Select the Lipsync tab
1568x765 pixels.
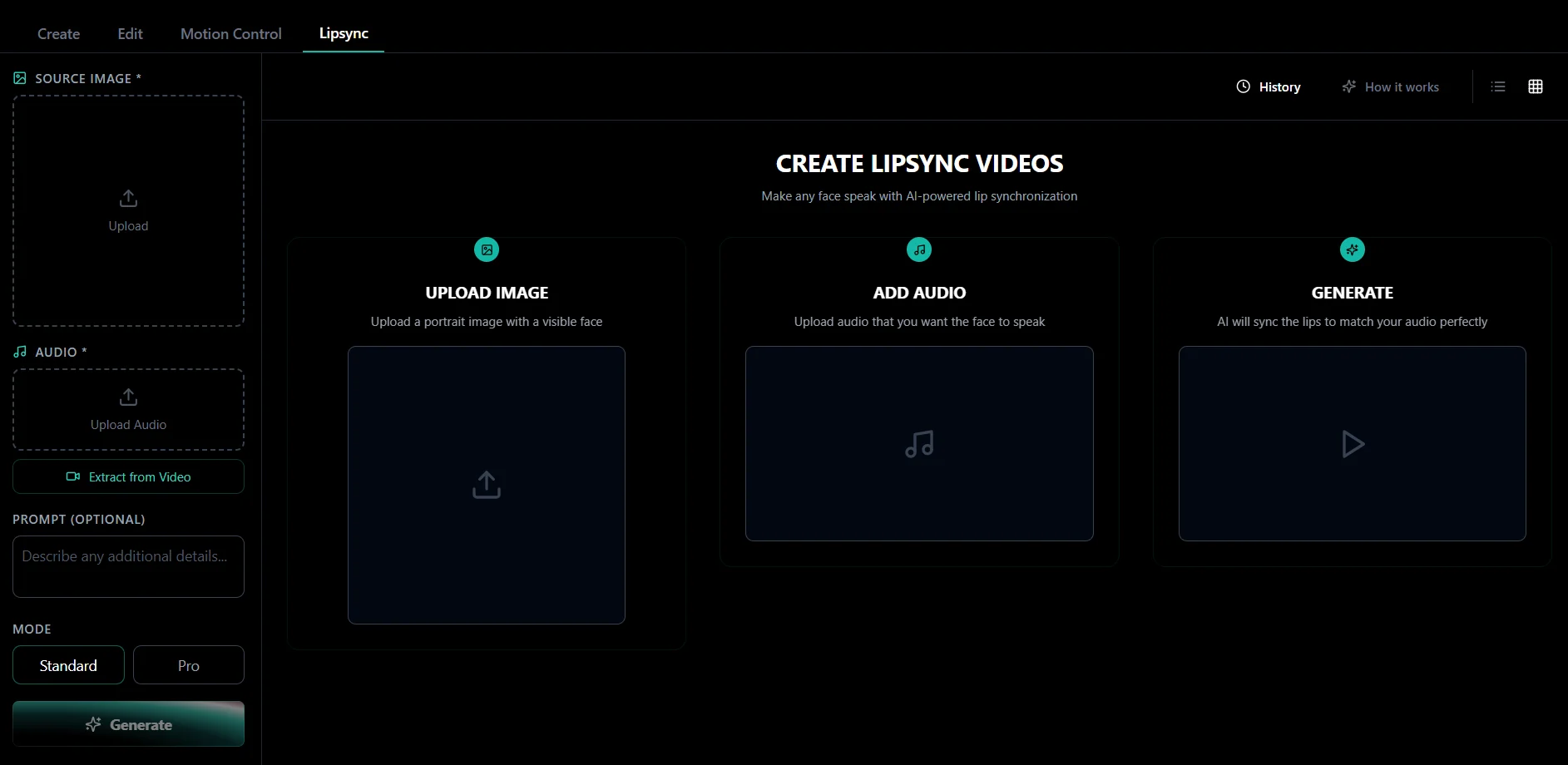coord(344,33)
